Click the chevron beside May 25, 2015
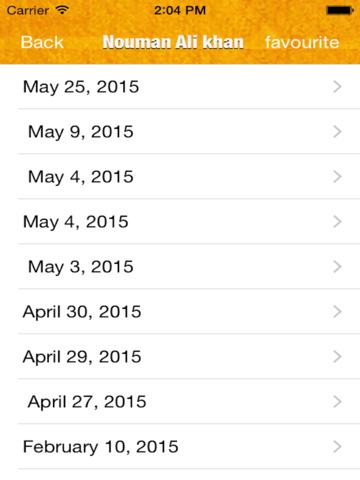This screenshot has height=480, width=360. pyautogui.click(x=337, y=87)
